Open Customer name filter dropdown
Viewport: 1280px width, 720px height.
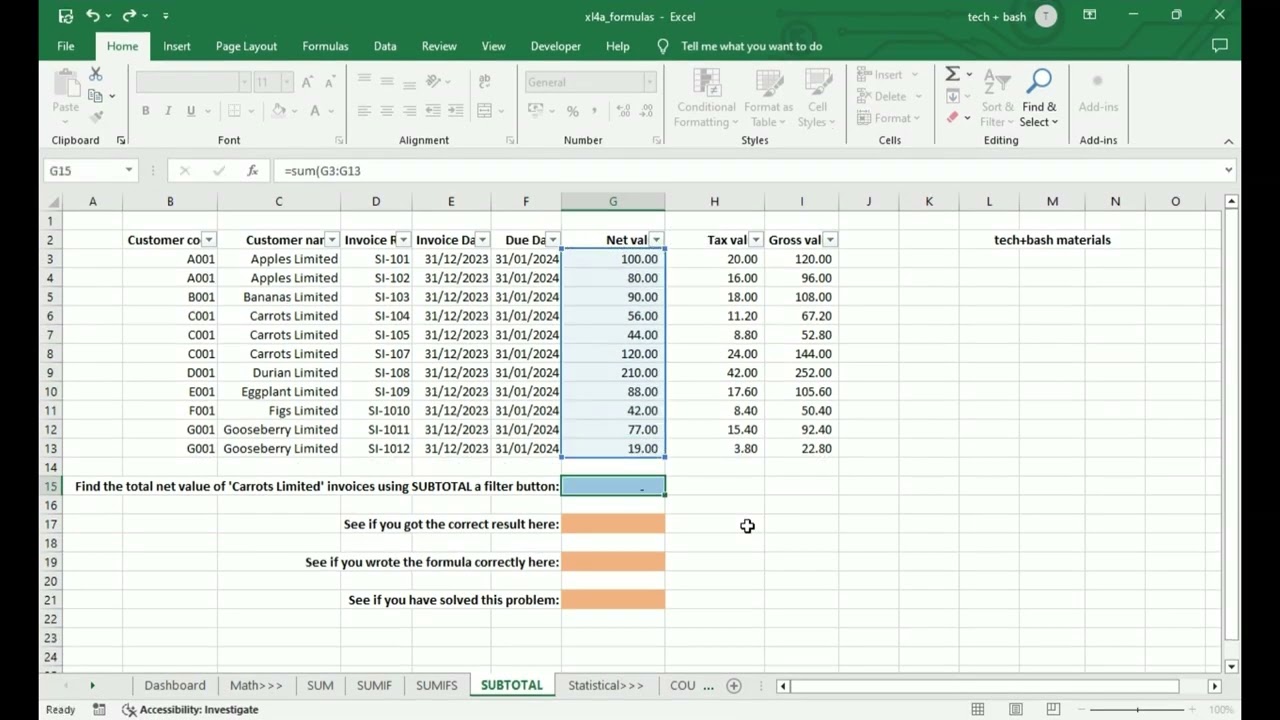point(332,240)
